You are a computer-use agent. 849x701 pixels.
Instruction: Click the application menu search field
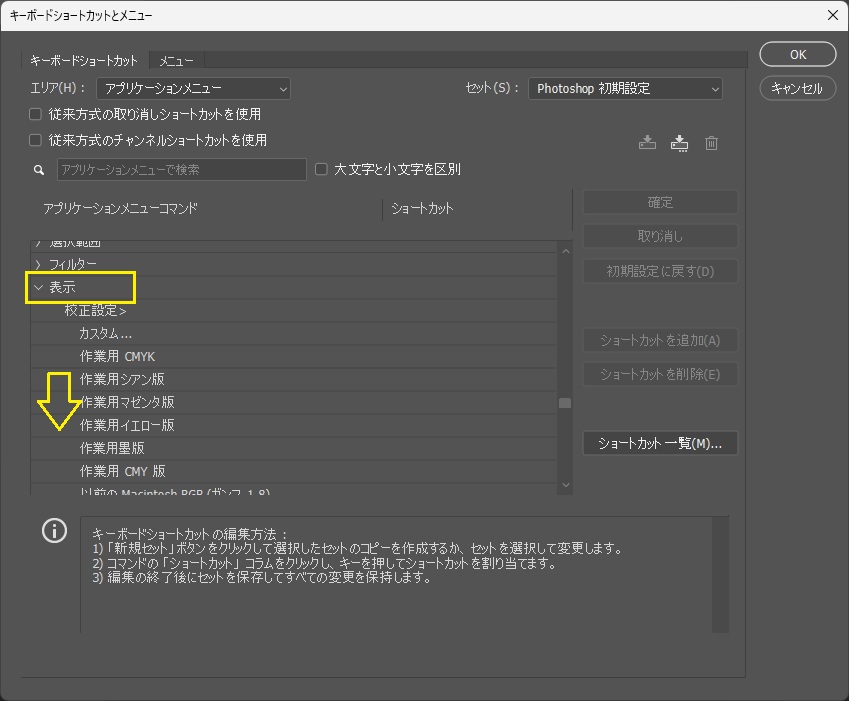click(181, 170)
